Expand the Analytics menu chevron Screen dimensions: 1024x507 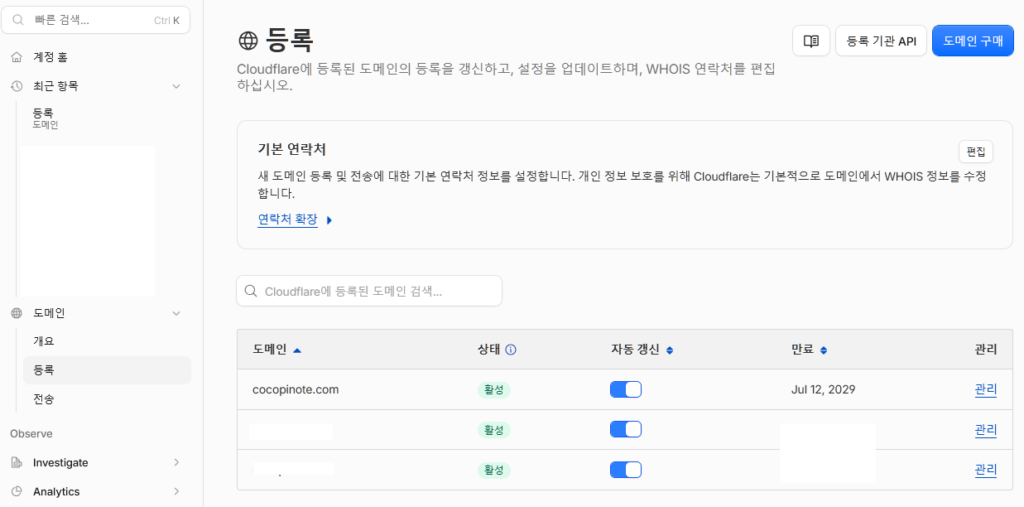pyautogui.click(x=176, y=491)
